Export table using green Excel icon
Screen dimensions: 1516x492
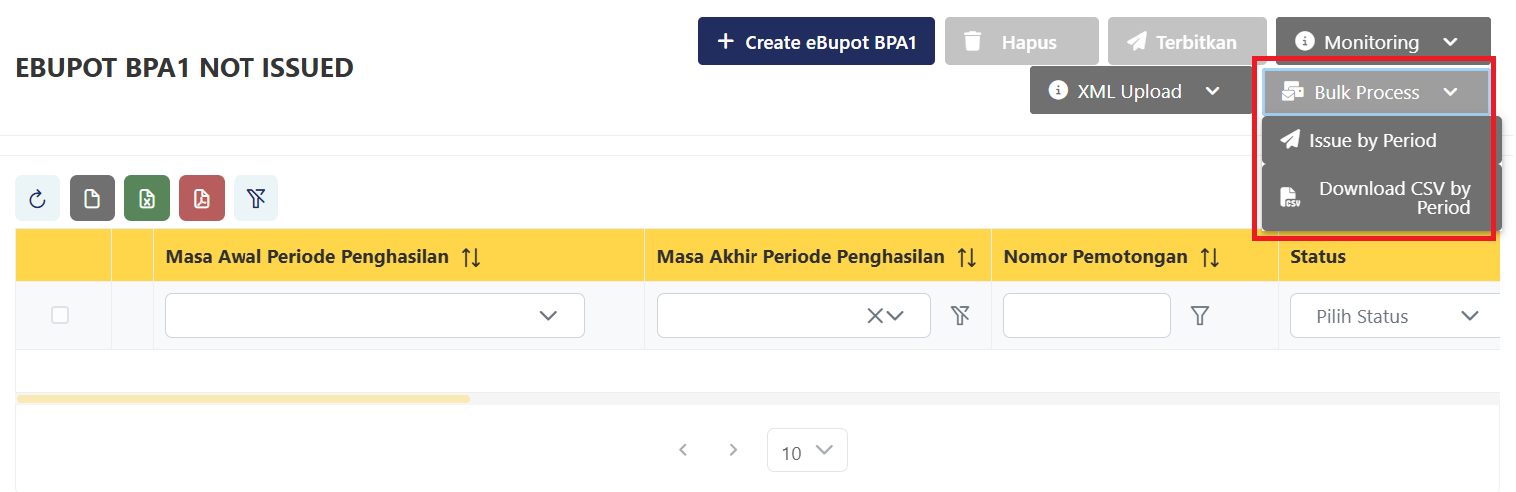(147, 199)
